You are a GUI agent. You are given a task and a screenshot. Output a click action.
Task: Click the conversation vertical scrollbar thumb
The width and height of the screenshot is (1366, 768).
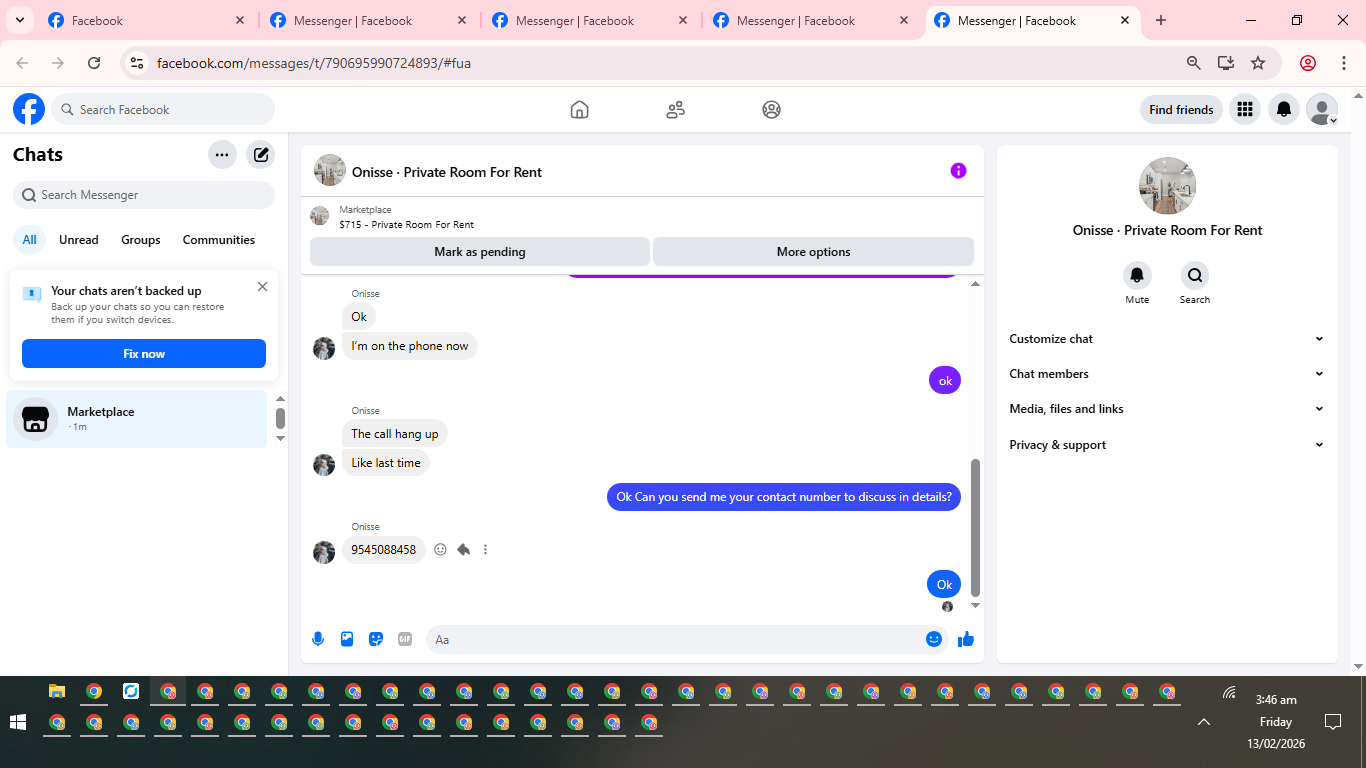tap(976, 528)
